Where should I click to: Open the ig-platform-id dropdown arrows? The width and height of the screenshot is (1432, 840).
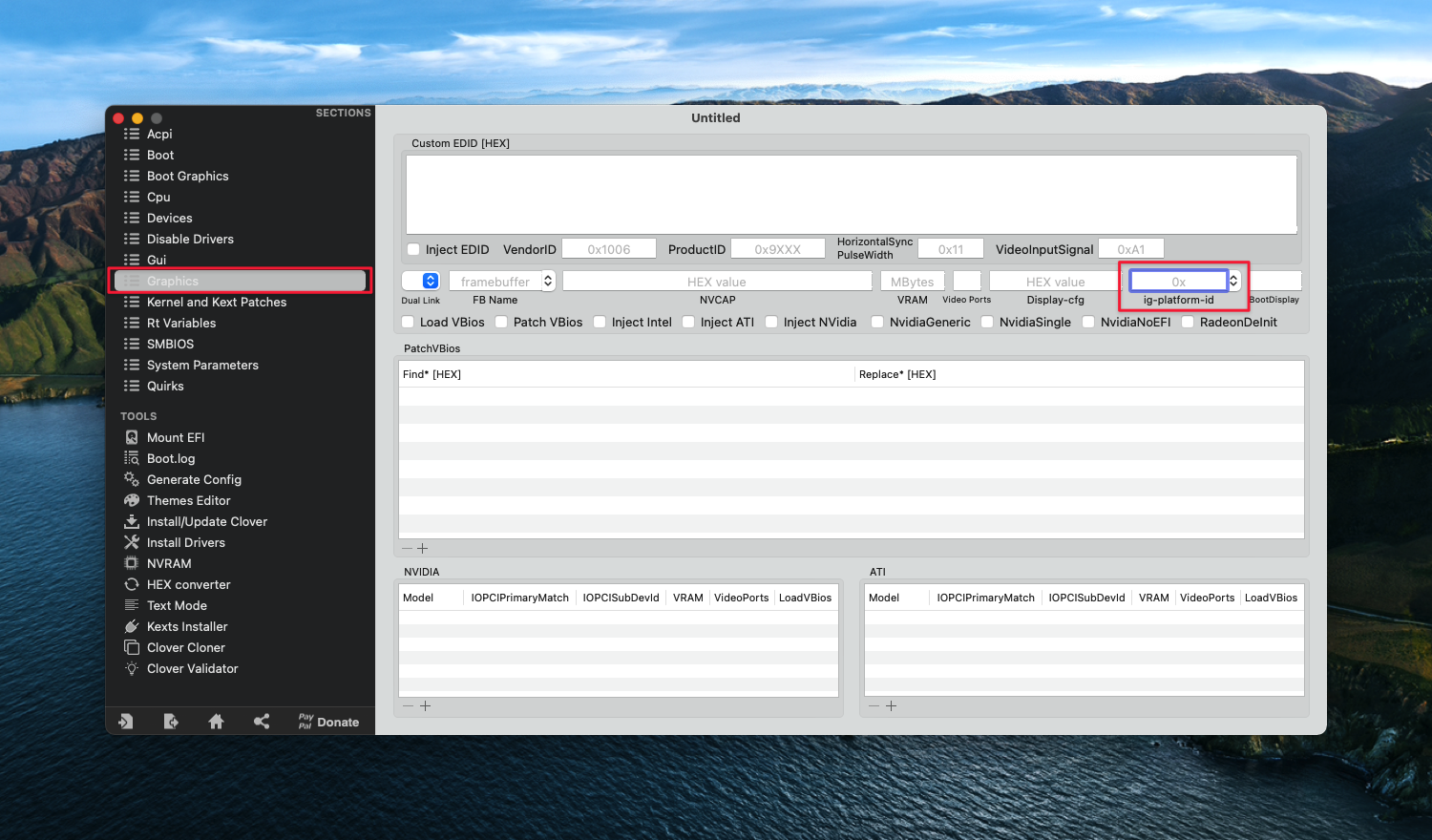[x=1233, y=281]
